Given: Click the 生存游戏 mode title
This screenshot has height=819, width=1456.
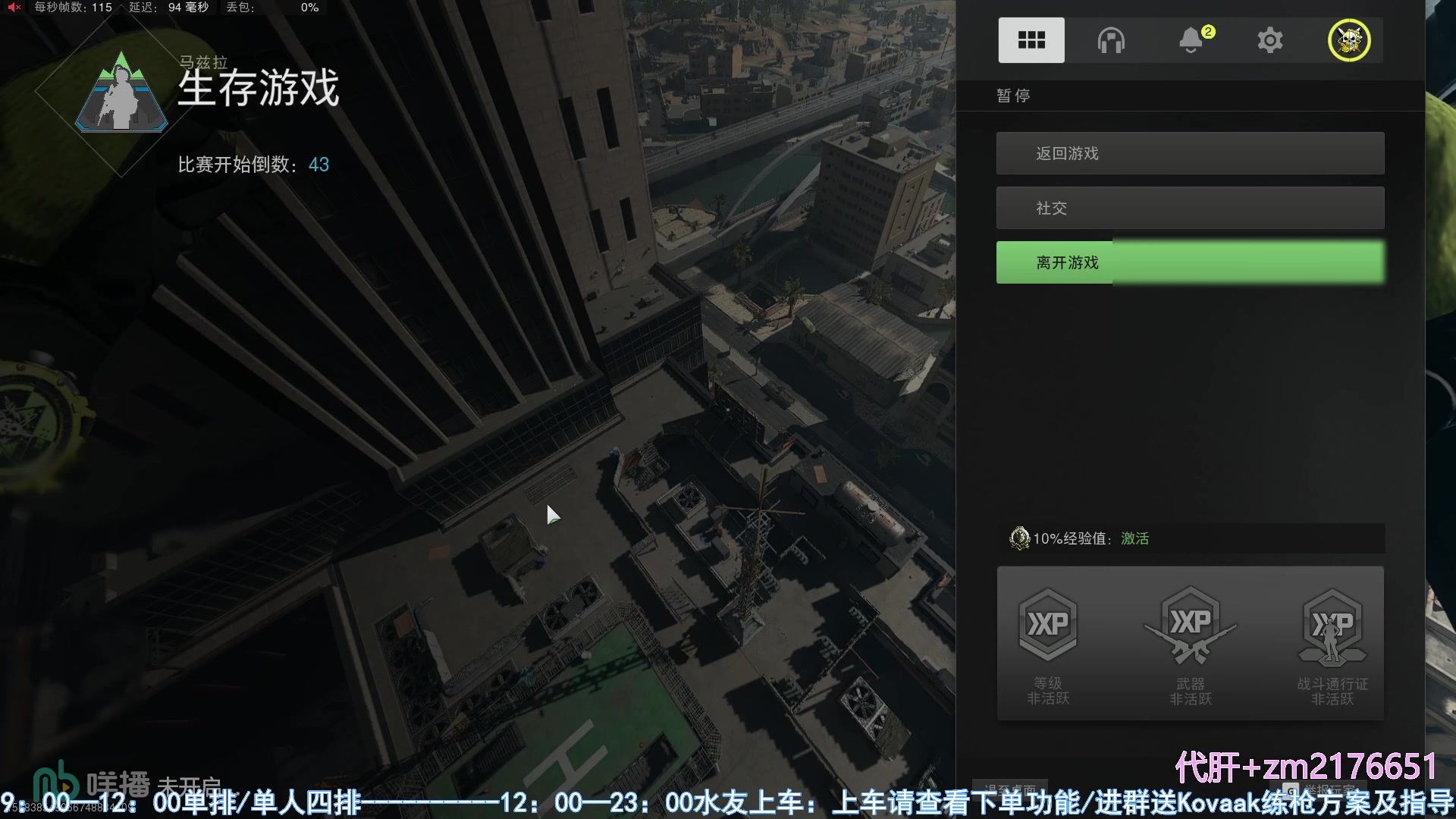Looking at the screenshot, I should pyautogui.click(x=259, y=88).
